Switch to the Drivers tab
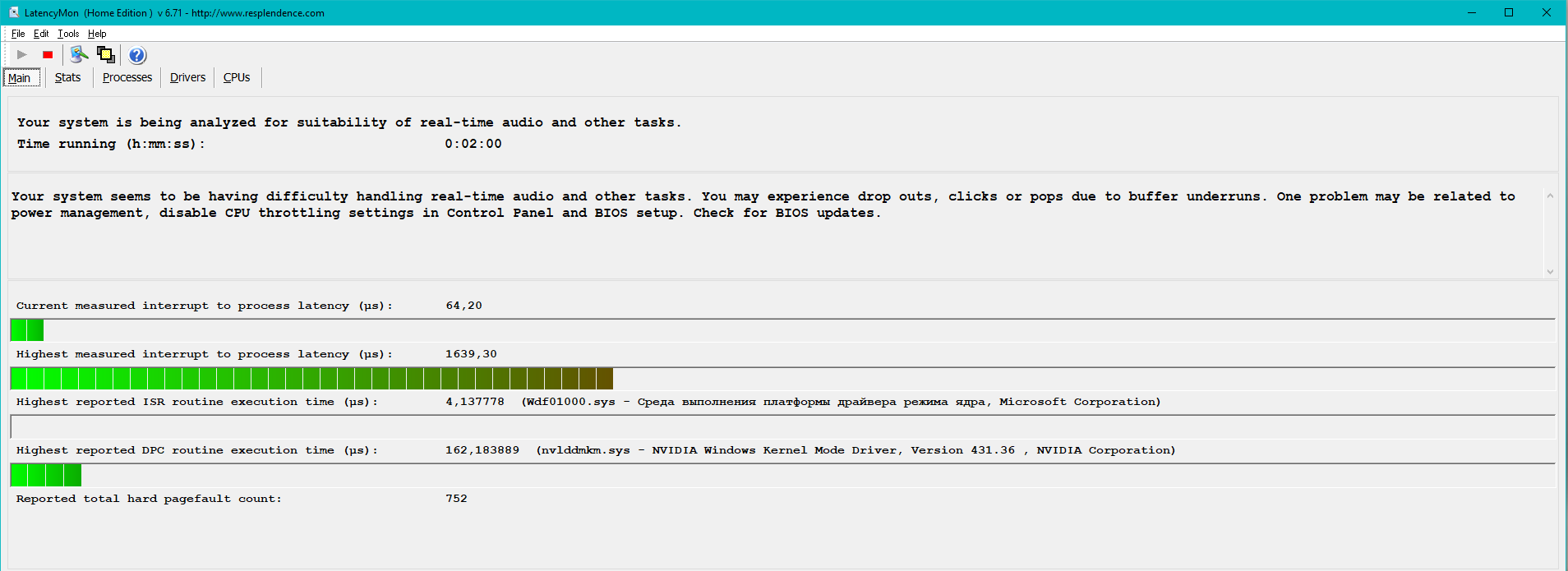Viewport: 1568px width, 571px height. point(187,77)
